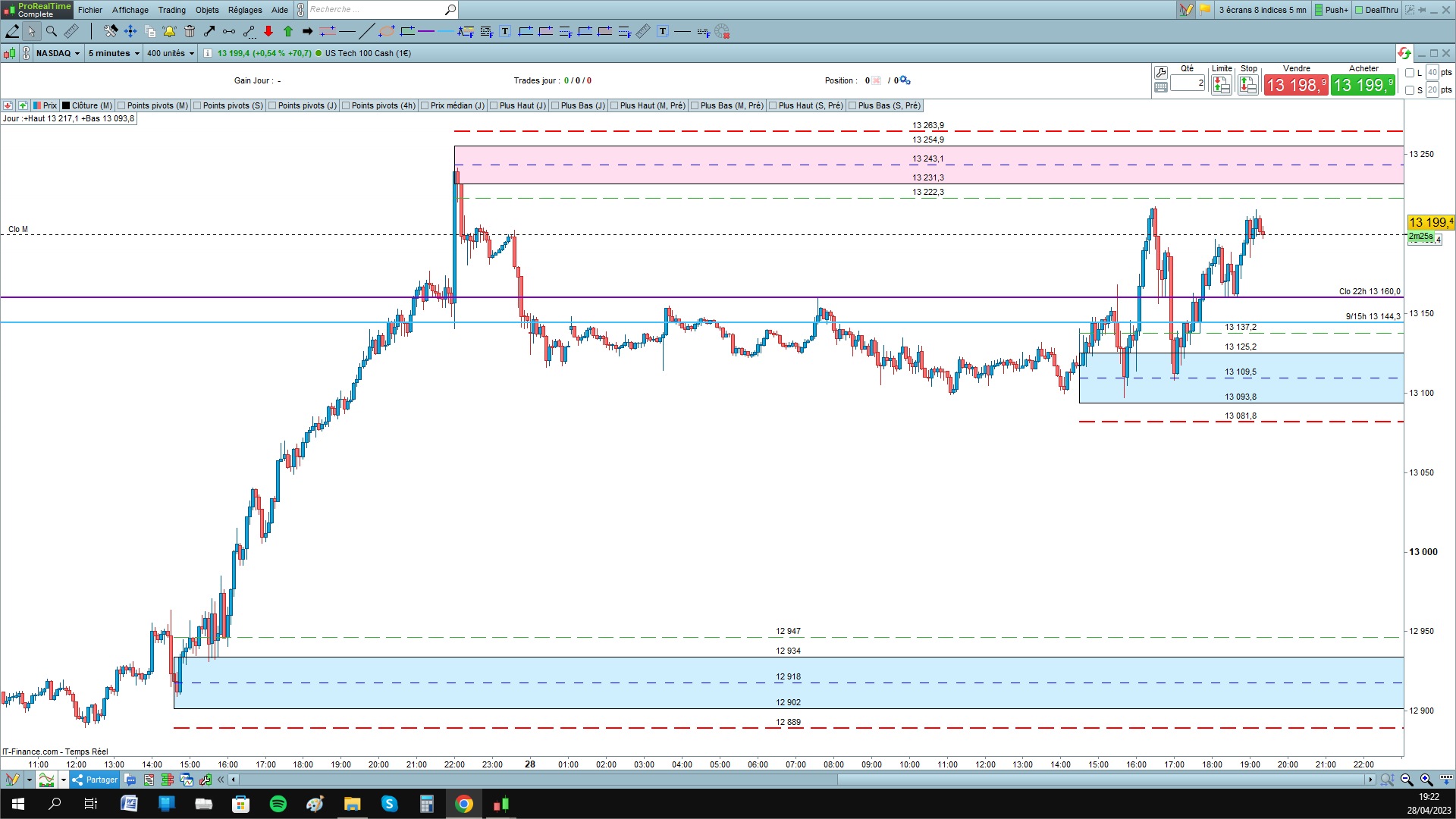This screenshot has width=1456, height=819.
Task: Open the Réglages menu
Action: 245,10
